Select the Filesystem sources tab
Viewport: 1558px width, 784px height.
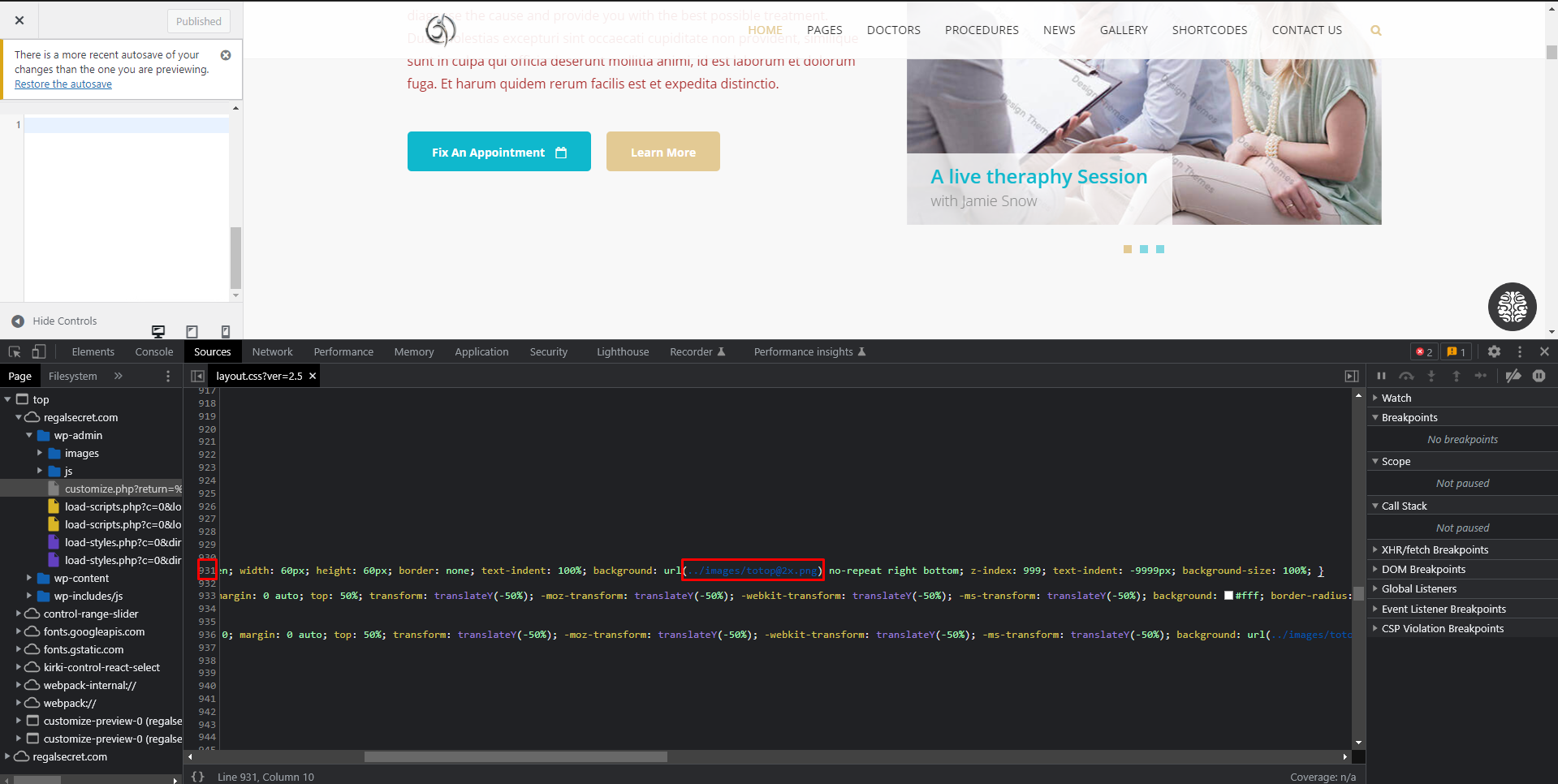(73, 376)
